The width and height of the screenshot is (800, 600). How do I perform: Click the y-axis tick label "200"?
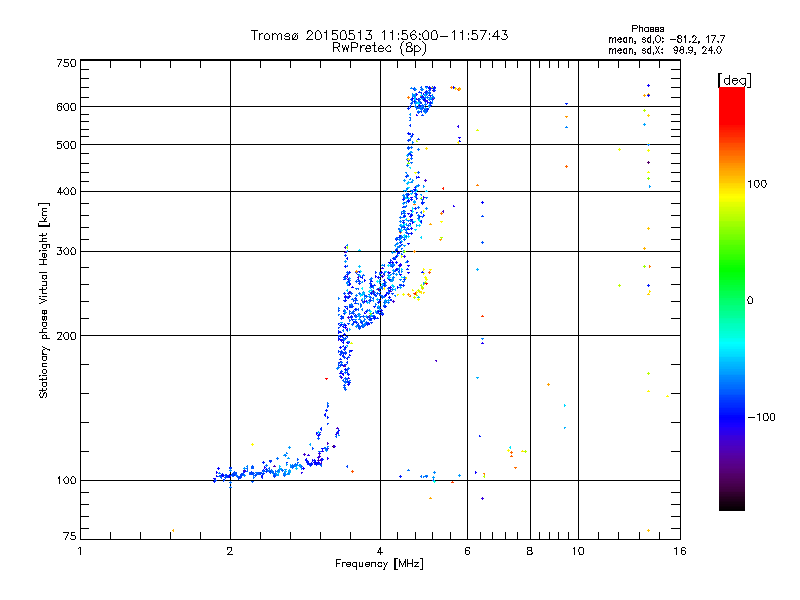(x=66, y=336)
